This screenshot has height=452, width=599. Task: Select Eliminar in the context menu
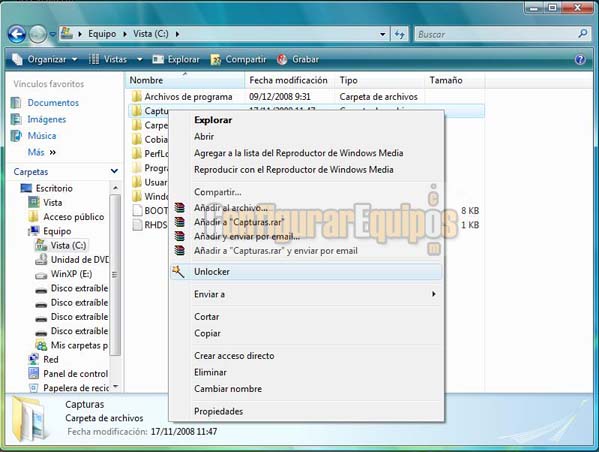coord(210,372)
